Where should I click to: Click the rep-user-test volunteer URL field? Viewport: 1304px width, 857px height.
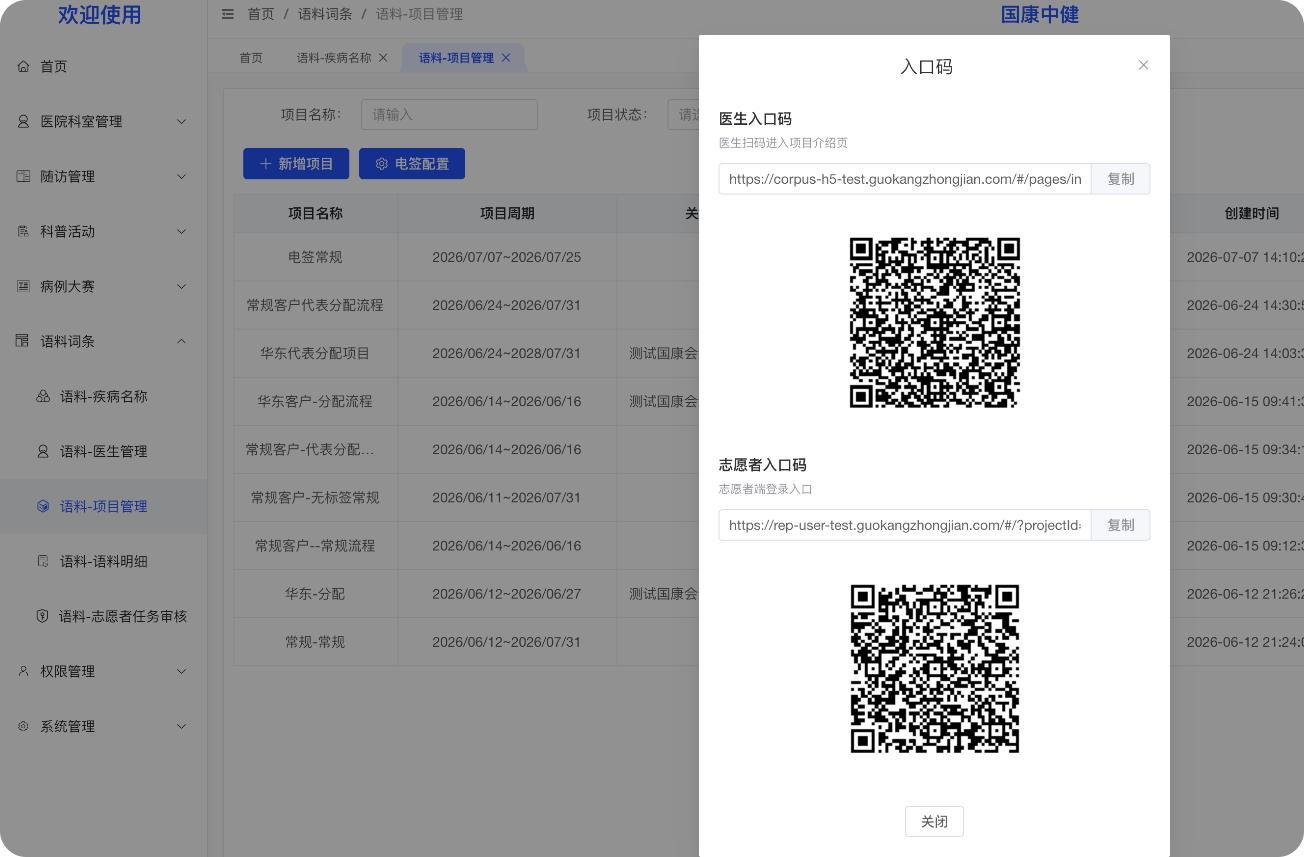pos(905,525)
